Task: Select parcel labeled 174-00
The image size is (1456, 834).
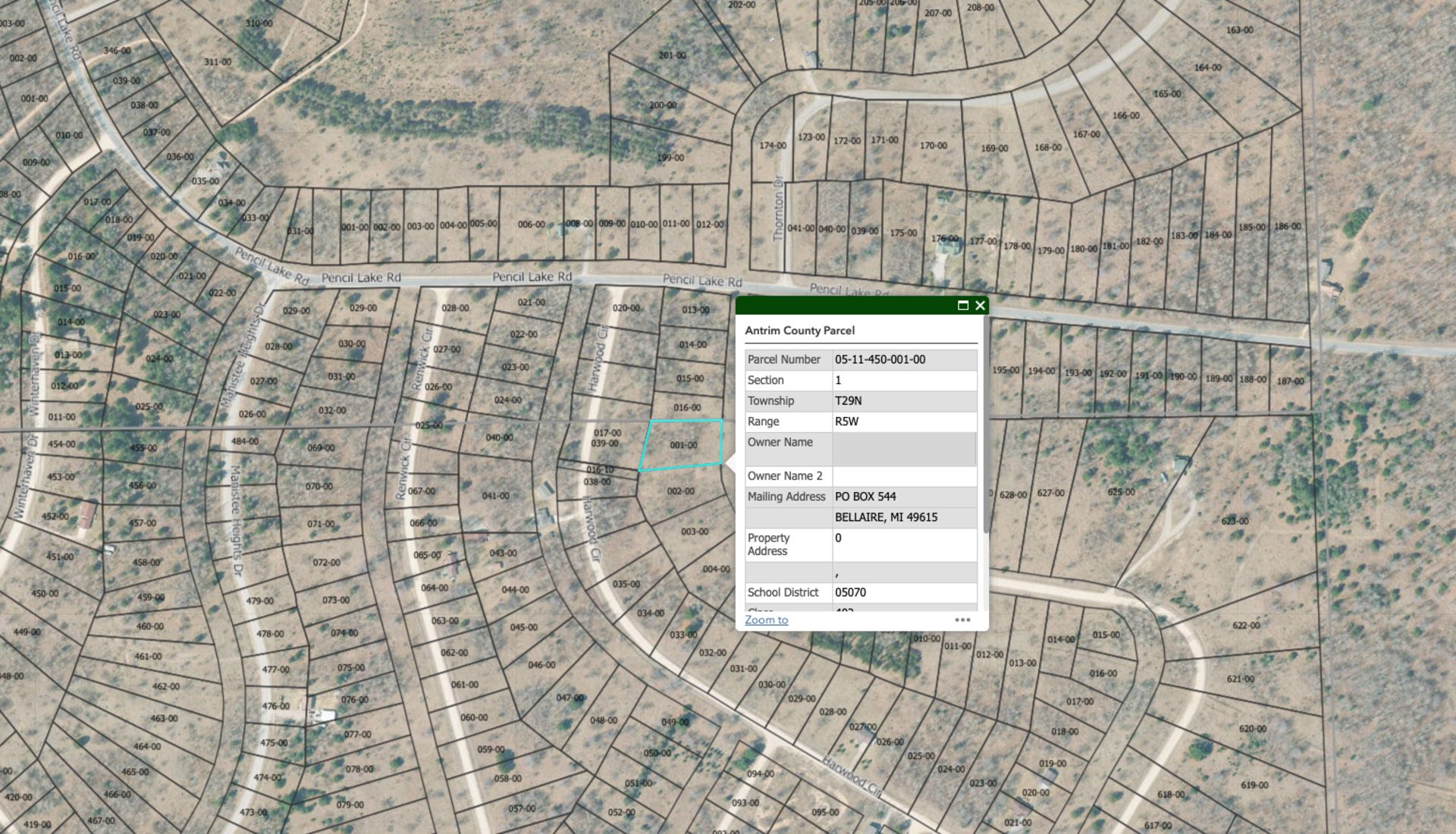Action: (x=773, y=146)
